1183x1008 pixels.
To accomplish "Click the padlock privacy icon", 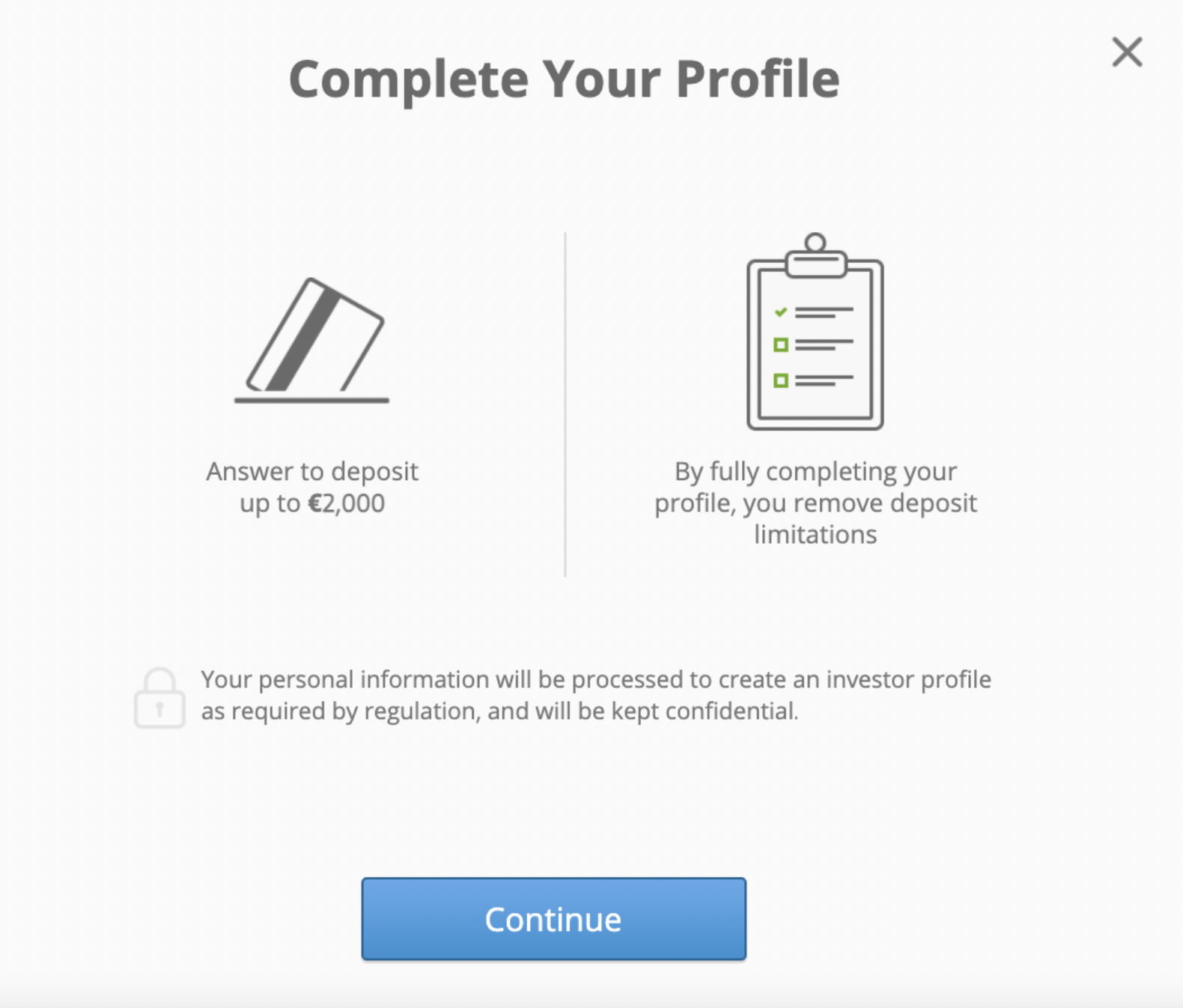I will pyautogui.click(x=159, y=697).
